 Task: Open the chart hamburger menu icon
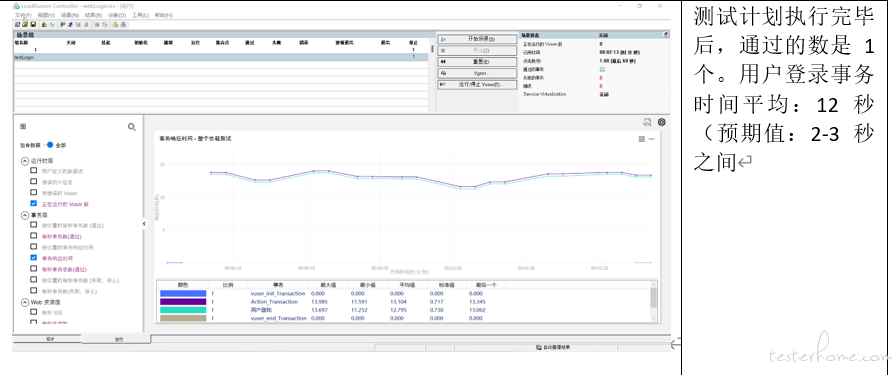point(642,139)
